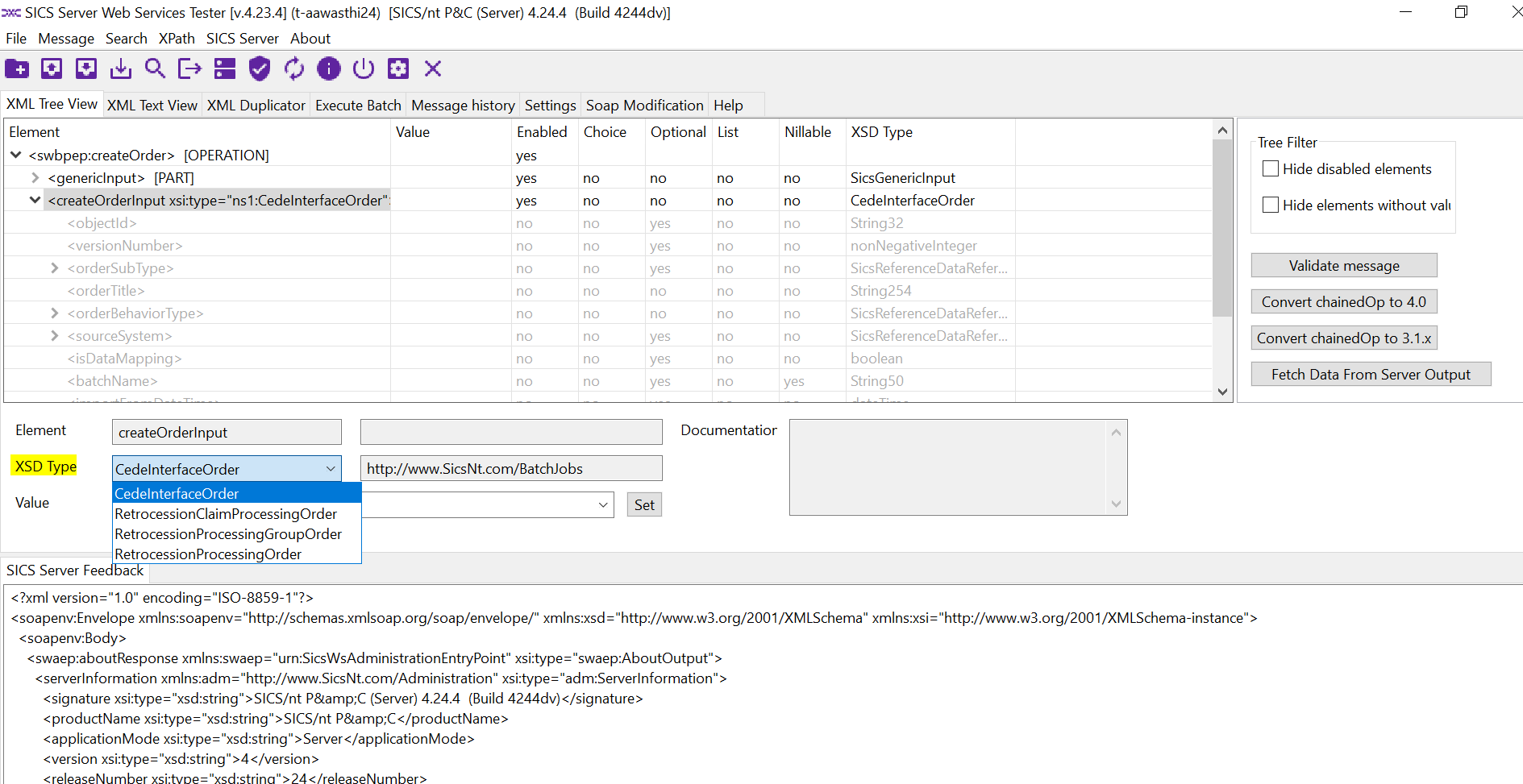Click the shield checkmark validate icon
Viewport: 1523px width, 784px height.
(259, 69)
